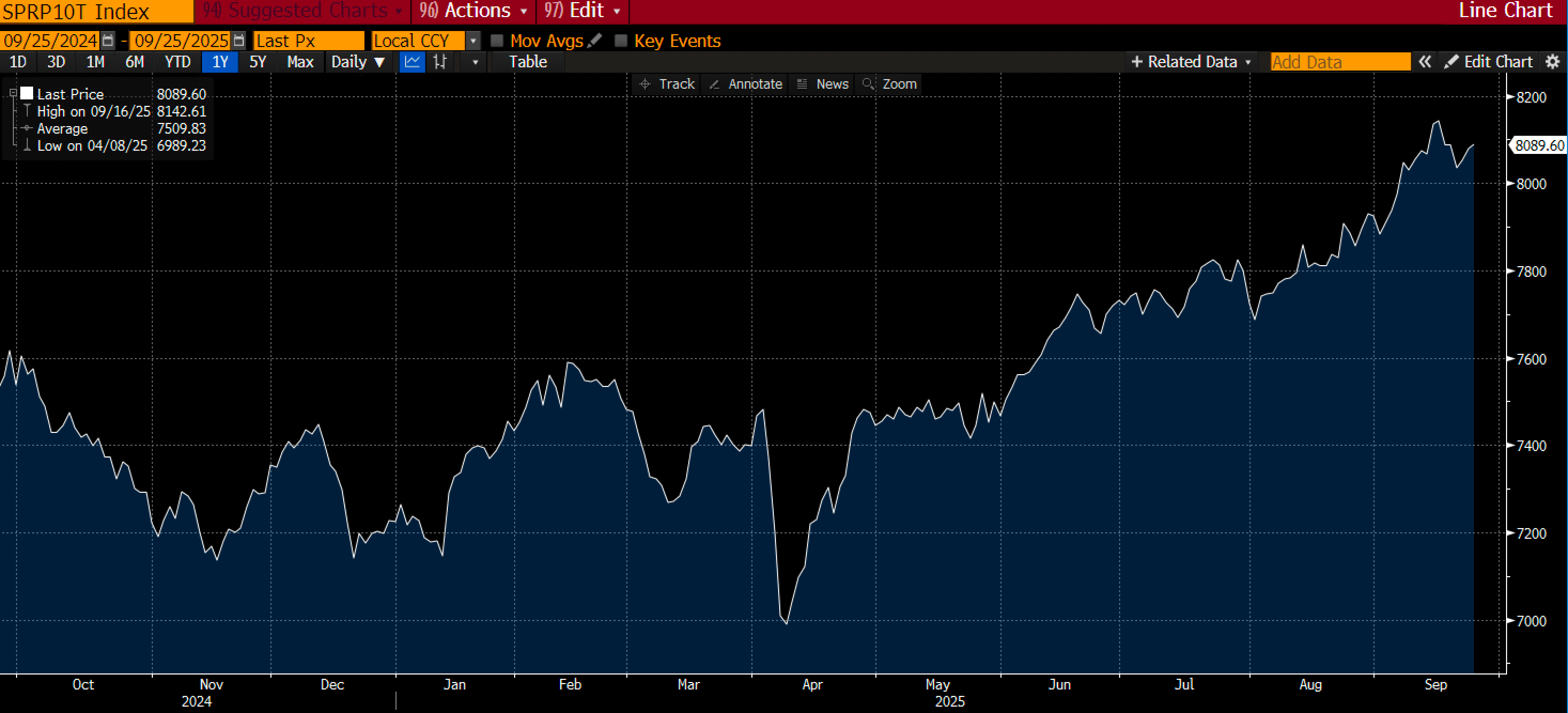
Task: Expand the Related Data dropdown
Action: click(x=1191, y=61)
